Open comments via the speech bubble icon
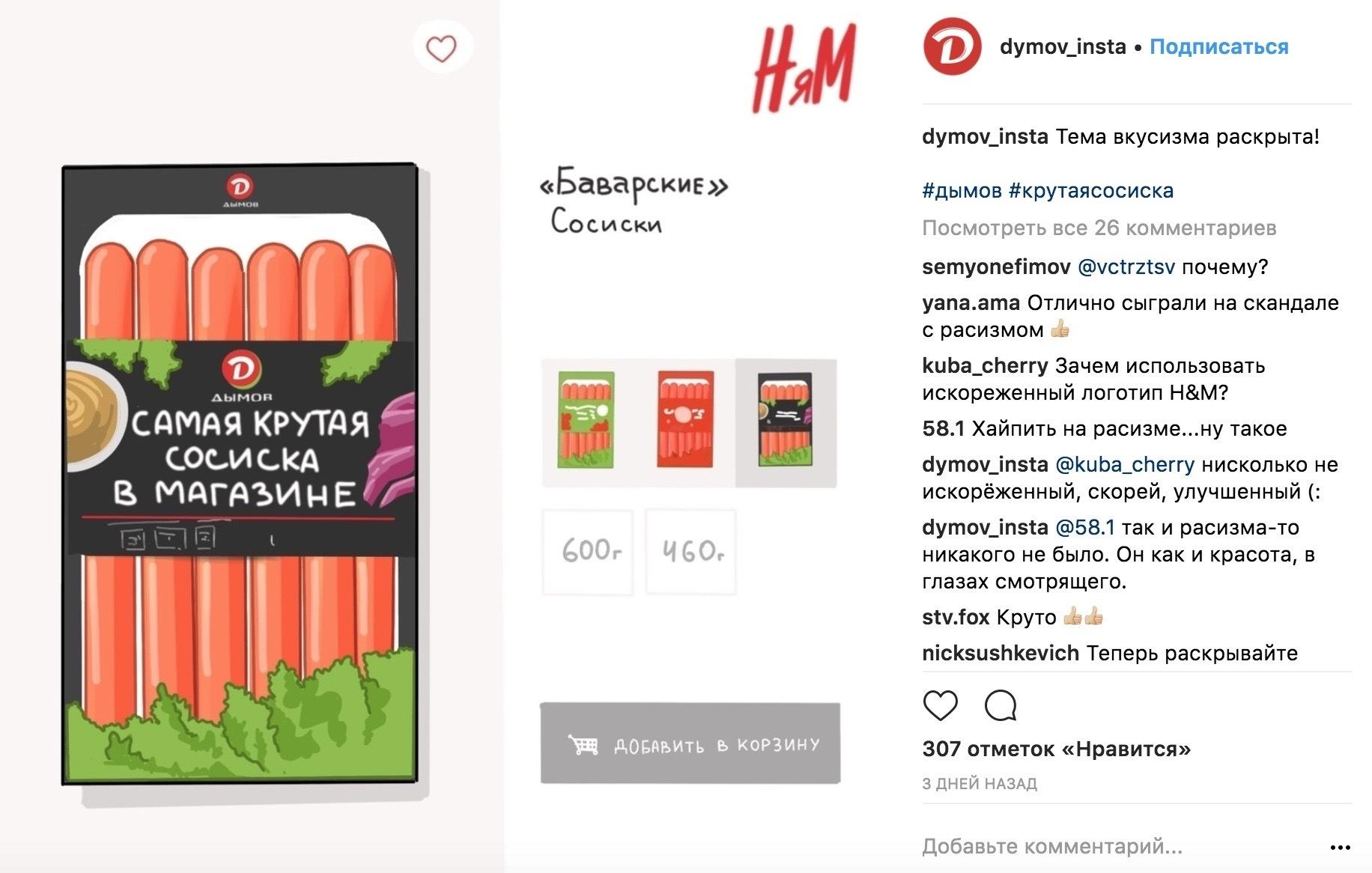Viewport: 1372px width, 873px height. coord(1001,705)
